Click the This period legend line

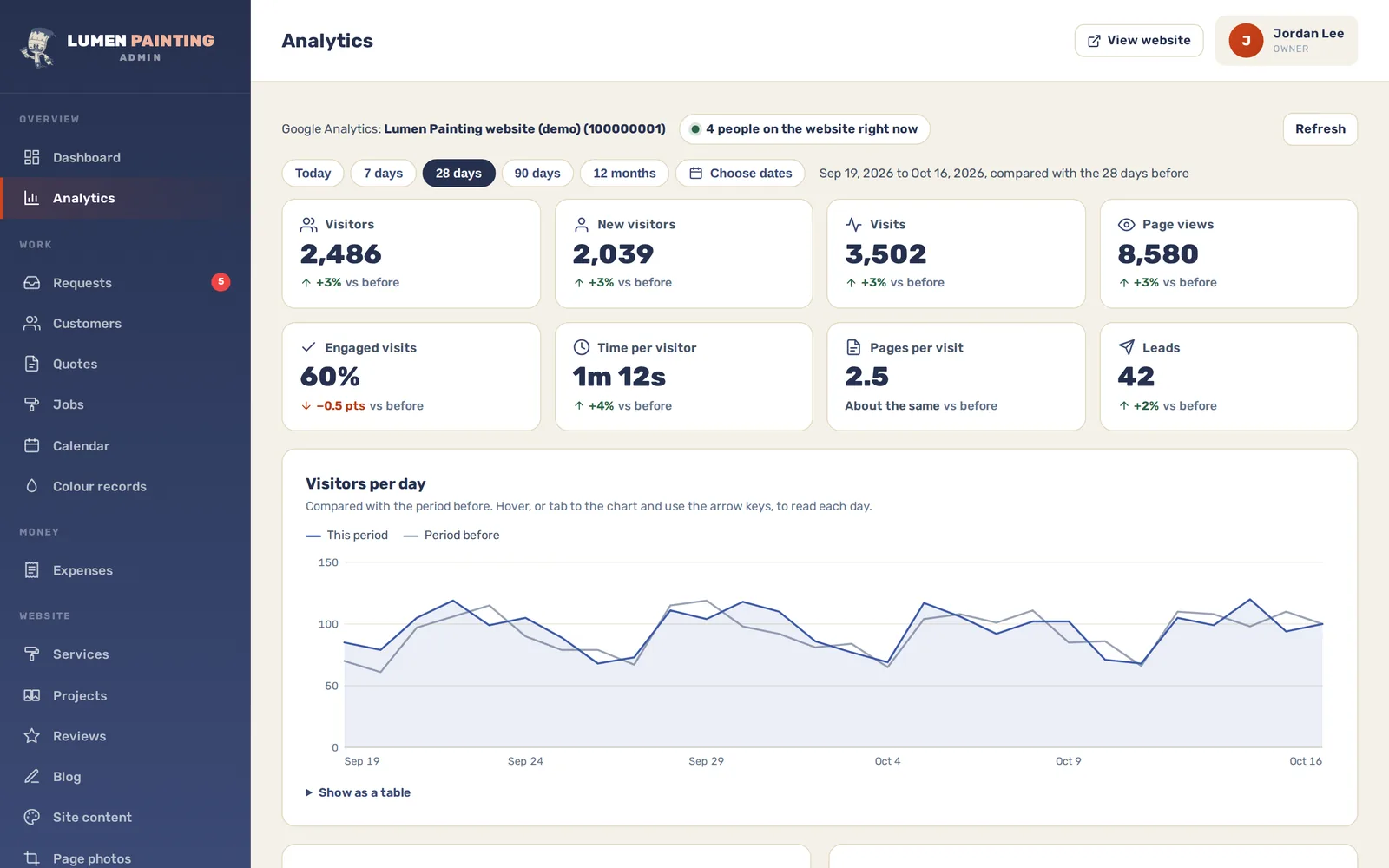[x=313, y=536]
